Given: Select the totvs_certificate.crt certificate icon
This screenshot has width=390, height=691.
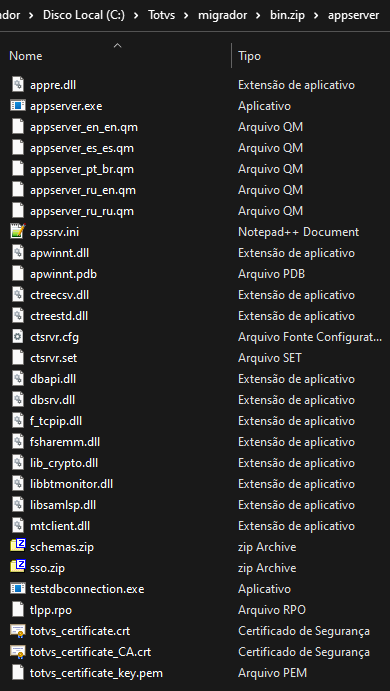Looking at the screenshot, I should tap(18, 631).
